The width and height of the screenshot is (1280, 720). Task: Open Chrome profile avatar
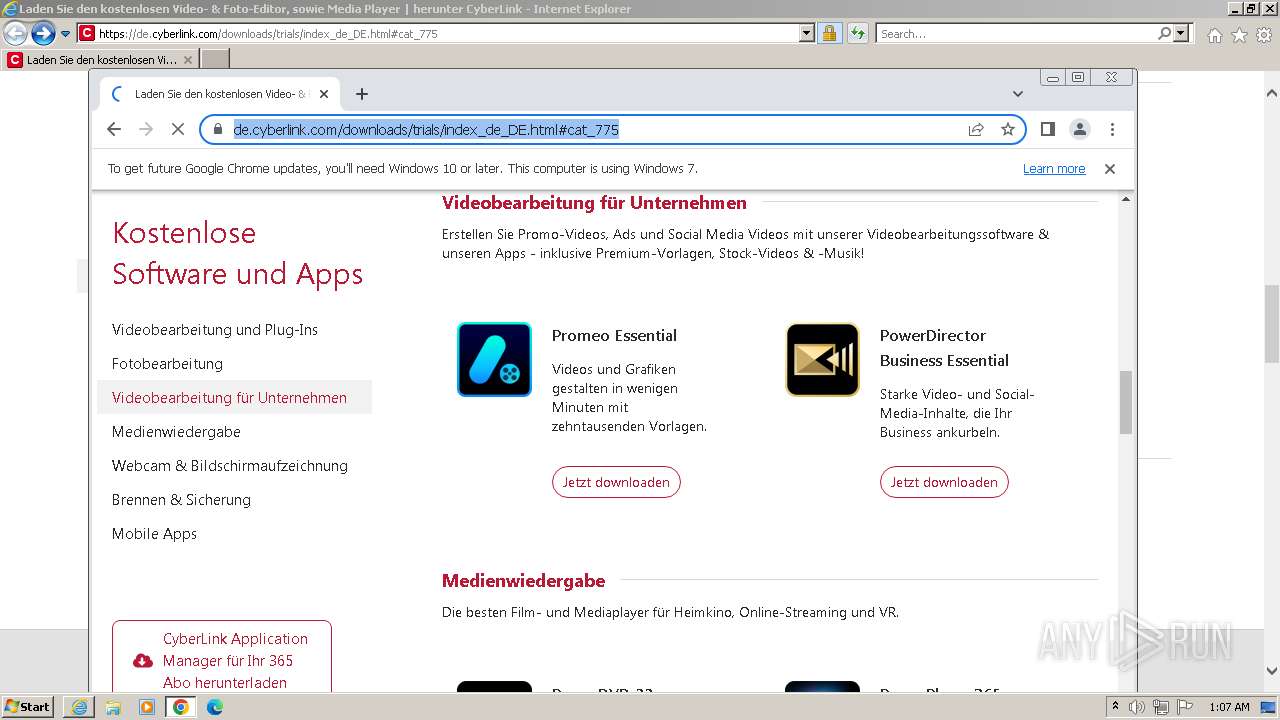[x=1079, y=129]
